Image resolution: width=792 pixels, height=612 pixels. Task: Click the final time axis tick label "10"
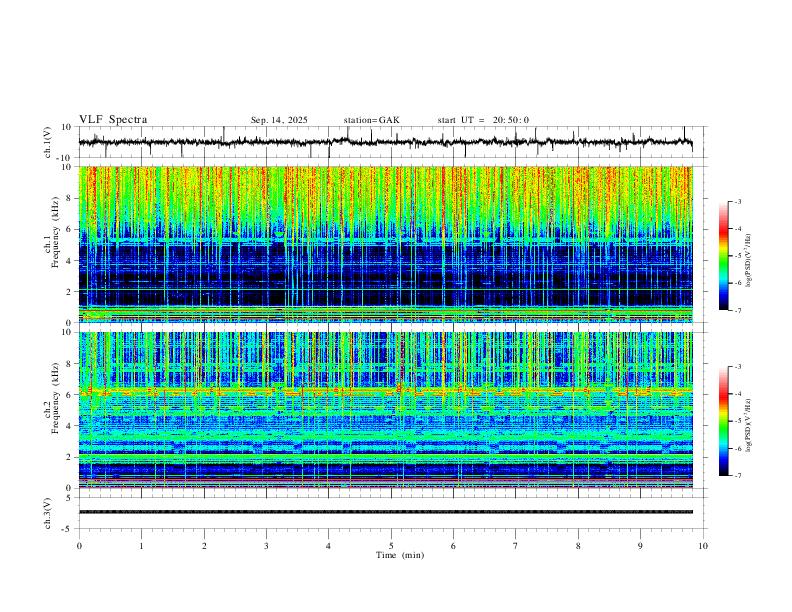coord(703,546)
